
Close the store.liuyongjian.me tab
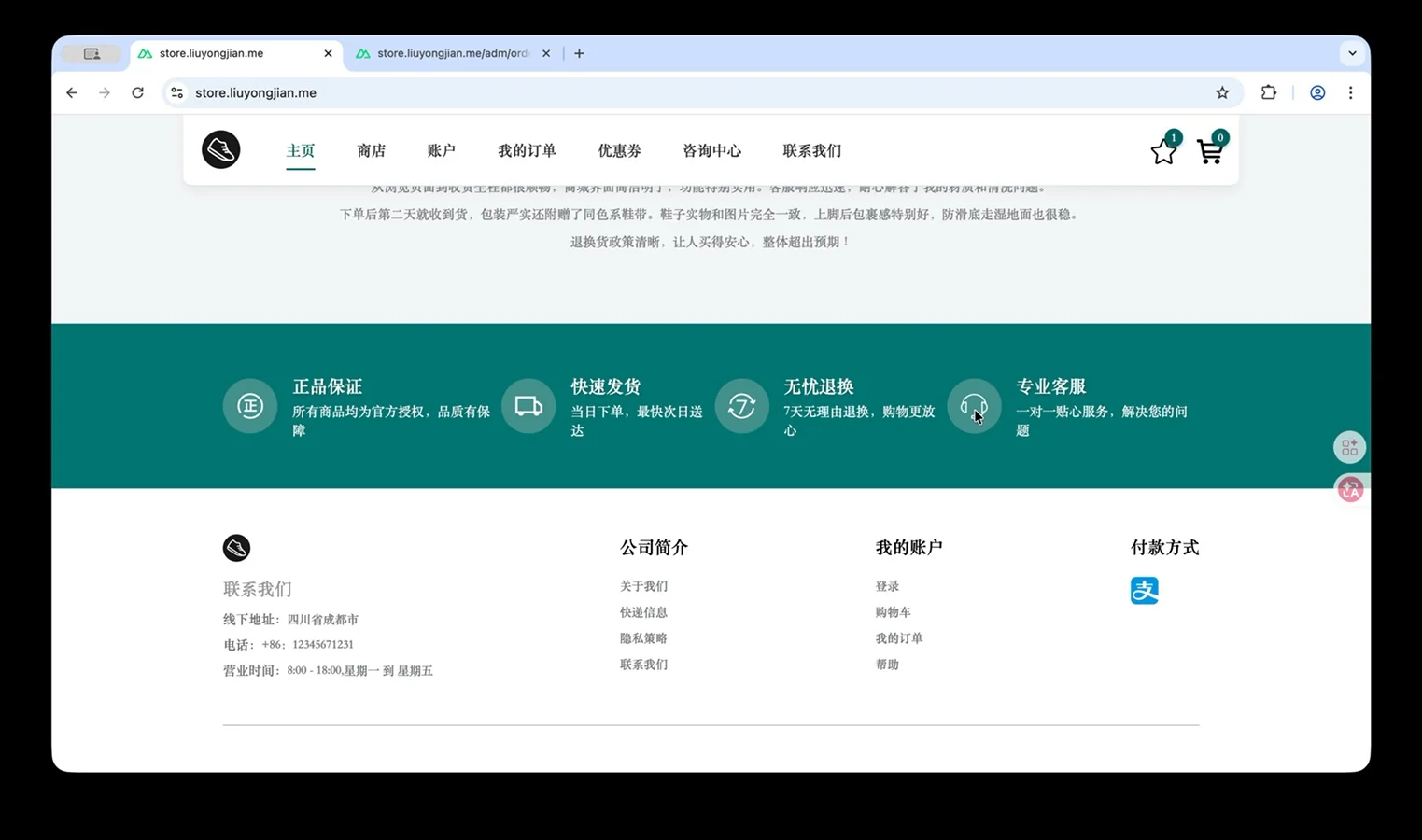coord(328,53)
